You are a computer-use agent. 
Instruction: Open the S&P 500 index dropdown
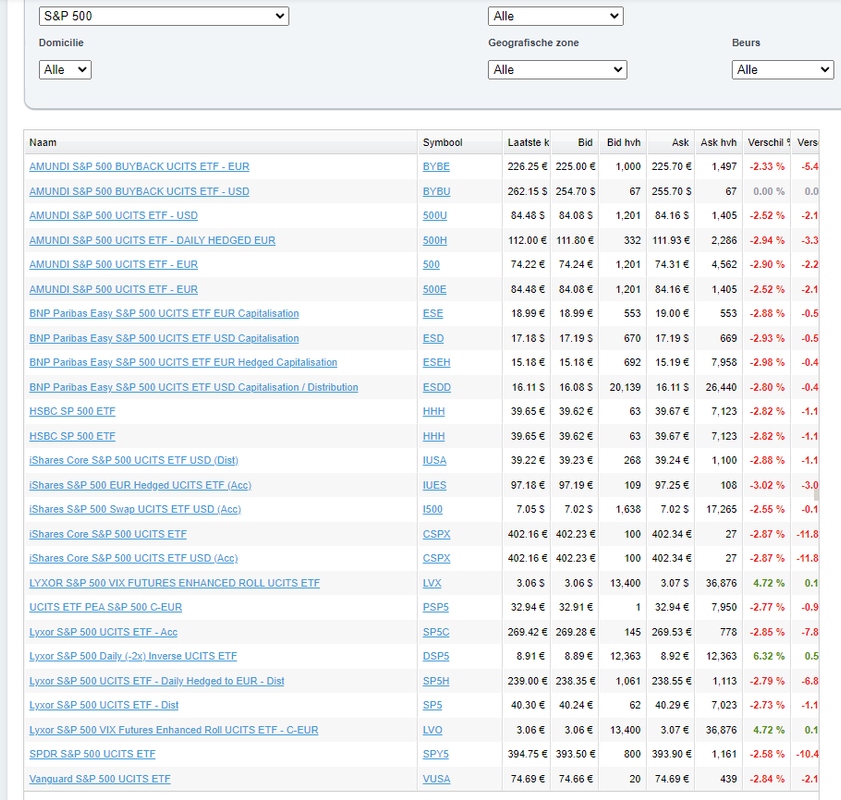(164, 16)
